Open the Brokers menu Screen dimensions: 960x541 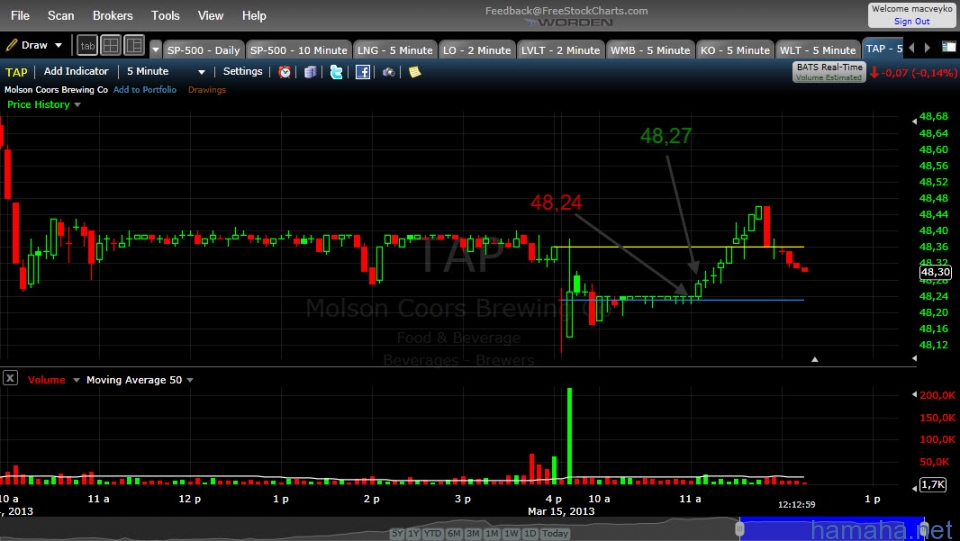(113, 16)
